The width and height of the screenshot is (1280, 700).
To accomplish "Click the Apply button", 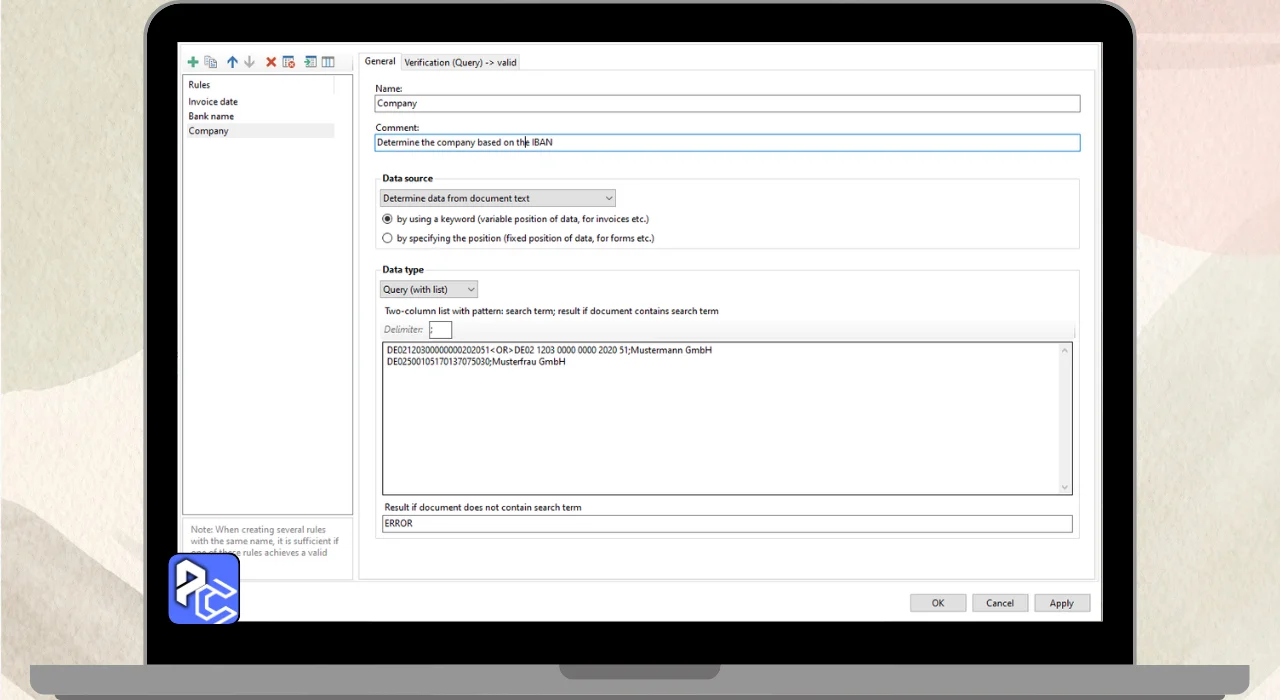I will 1062,603.
